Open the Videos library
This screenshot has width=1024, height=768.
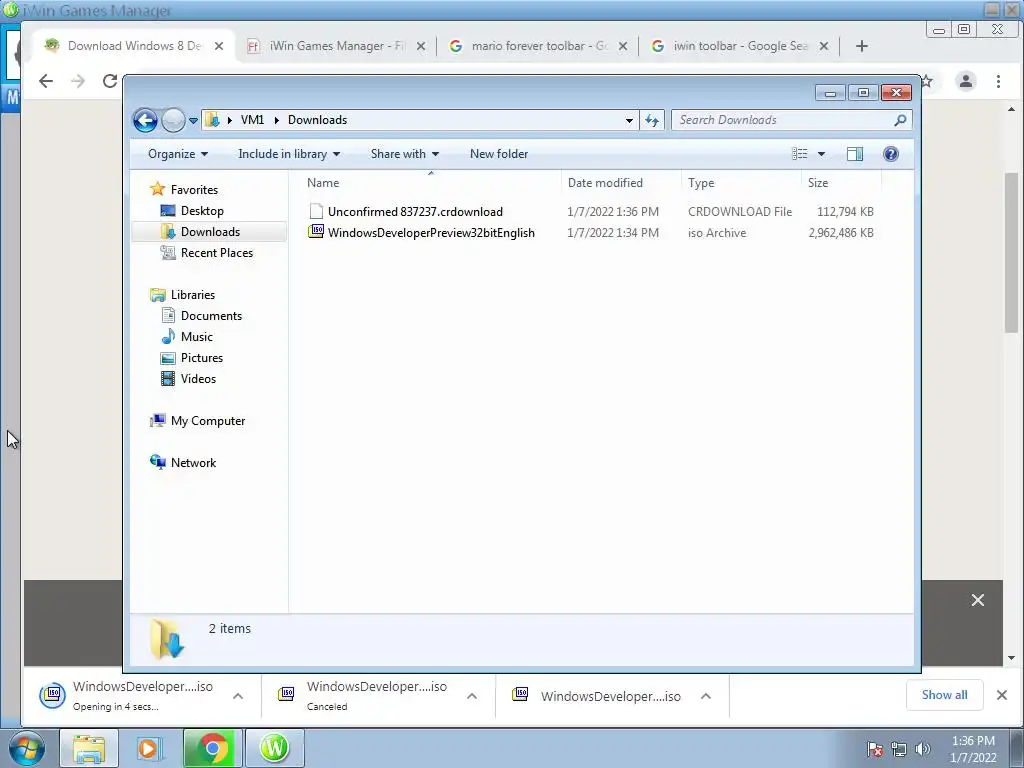198,379
